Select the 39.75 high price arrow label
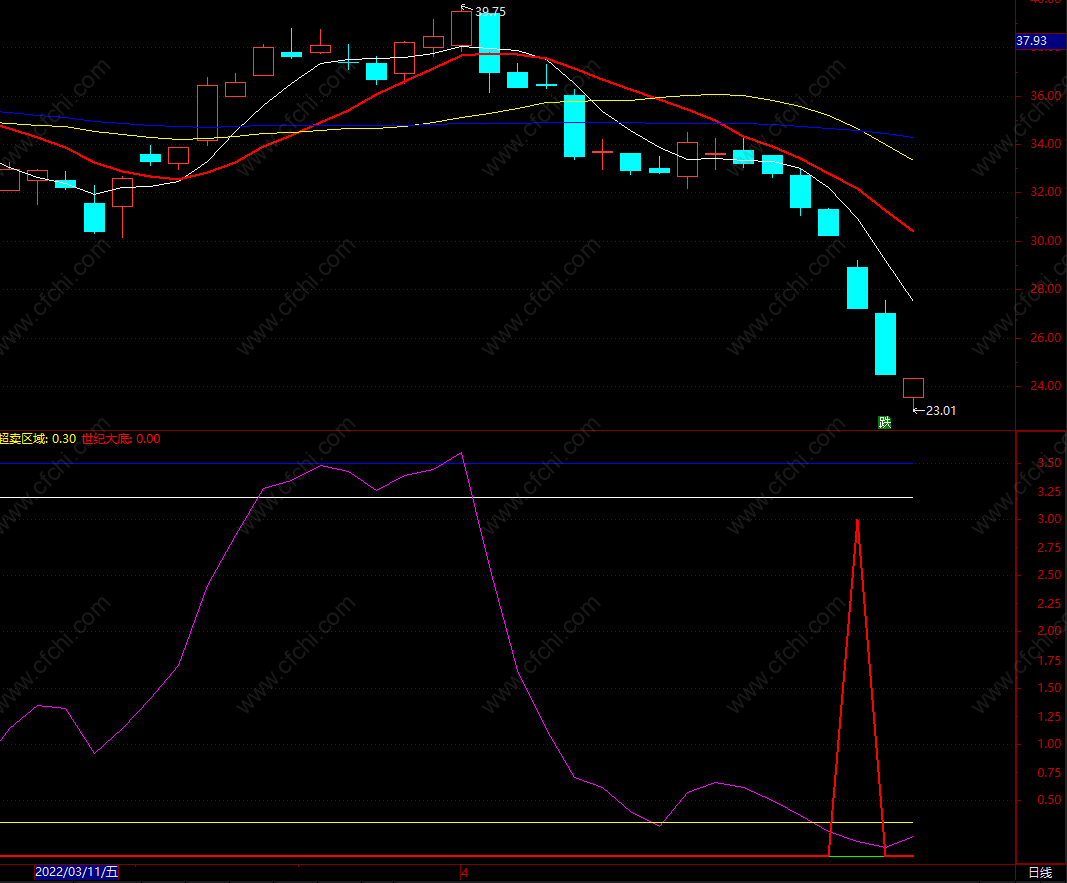Screen dimensions: 1067x883 pyautogui.click(x=484, y=11)
